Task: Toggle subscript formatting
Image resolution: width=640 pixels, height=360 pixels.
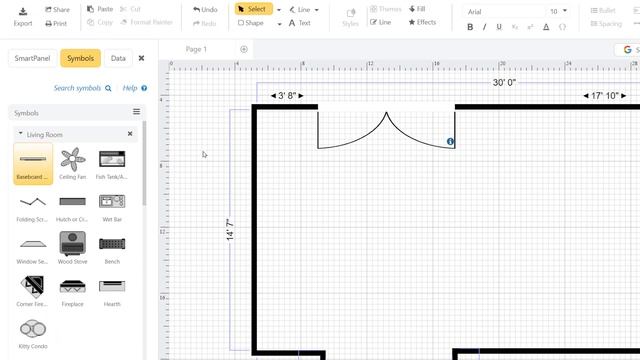Action: 515,27
